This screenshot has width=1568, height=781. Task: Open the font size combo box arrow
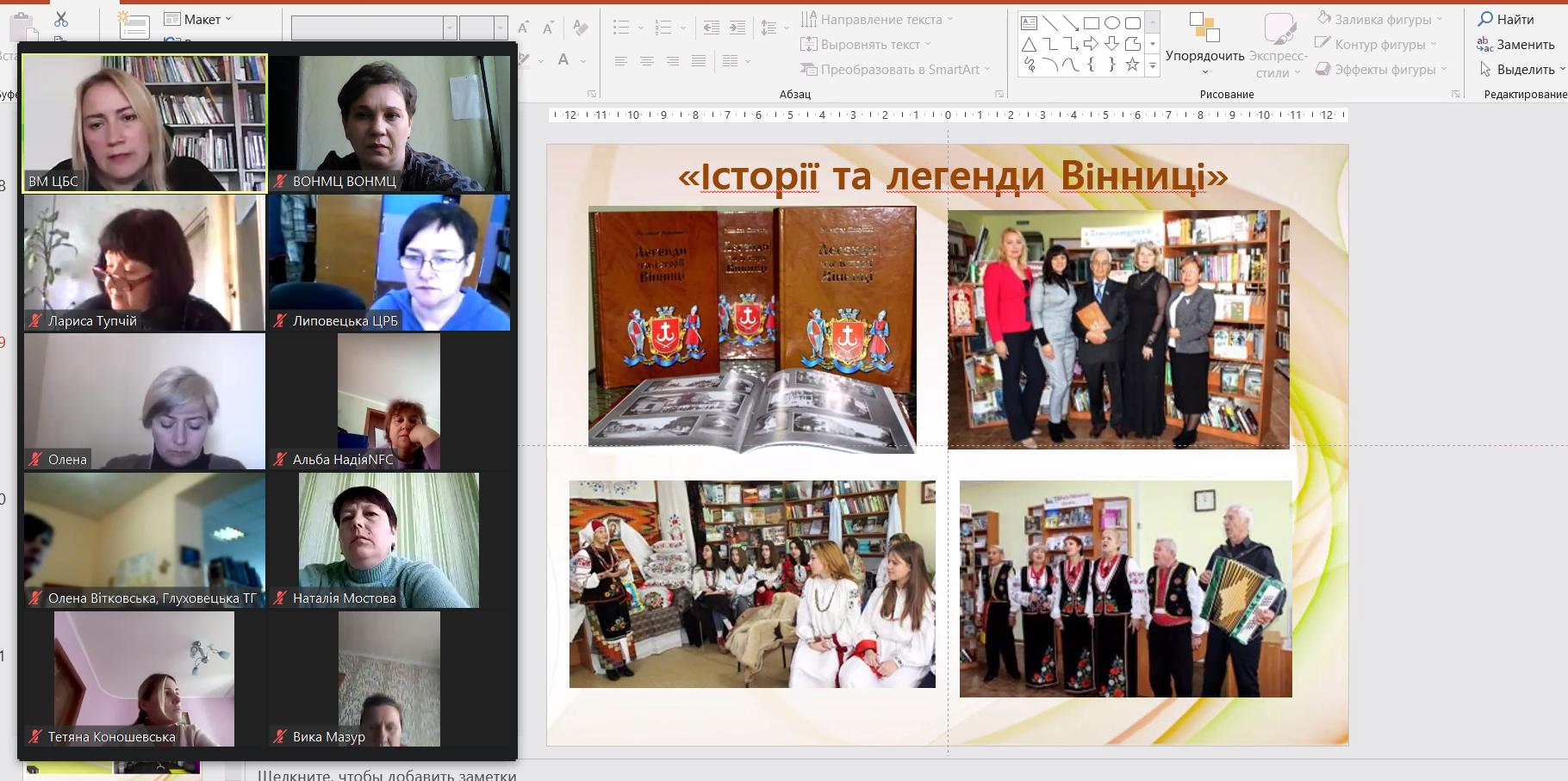(501, 28)
